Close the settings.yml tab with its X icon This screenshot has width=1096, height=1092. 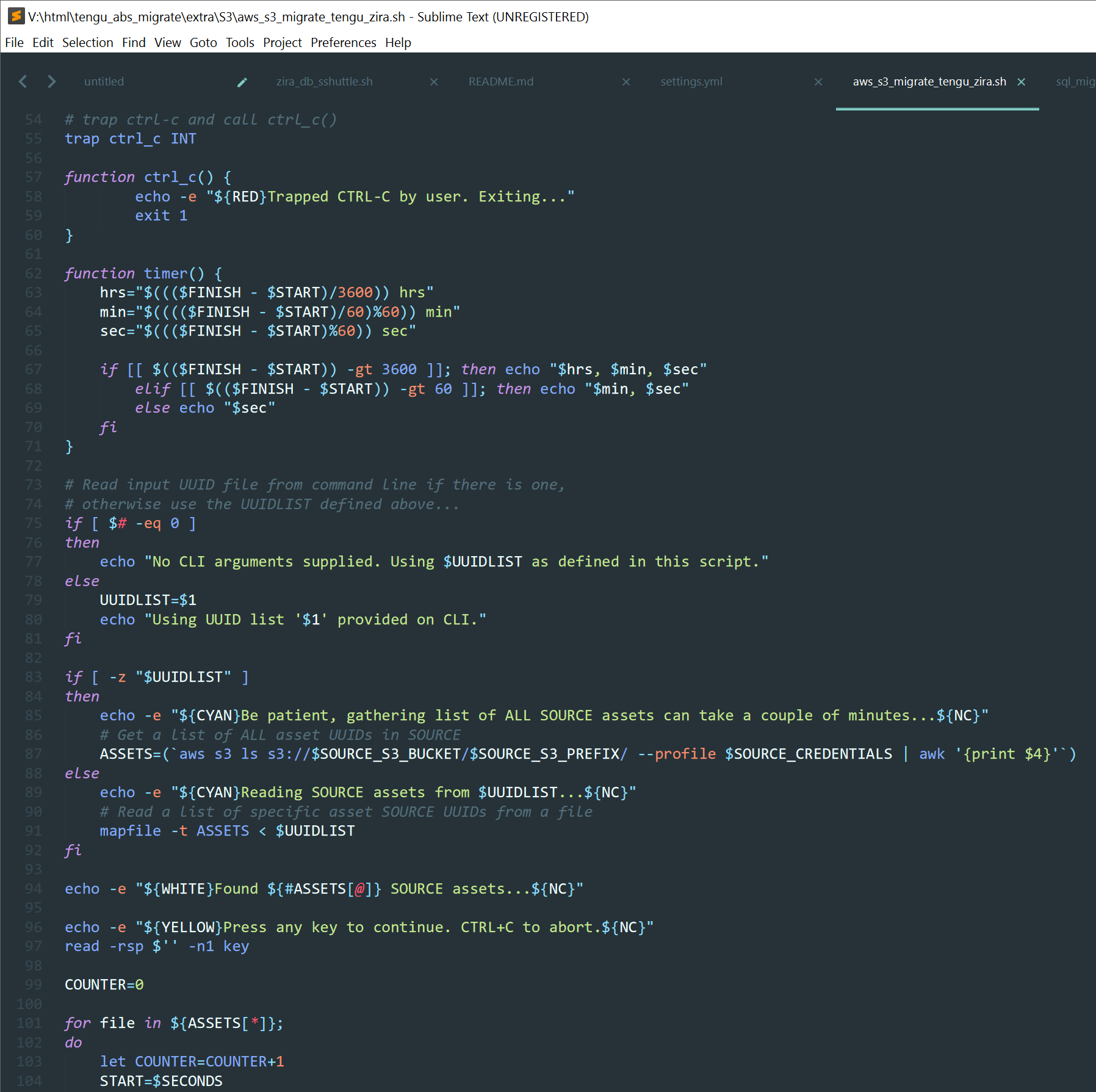818,81
